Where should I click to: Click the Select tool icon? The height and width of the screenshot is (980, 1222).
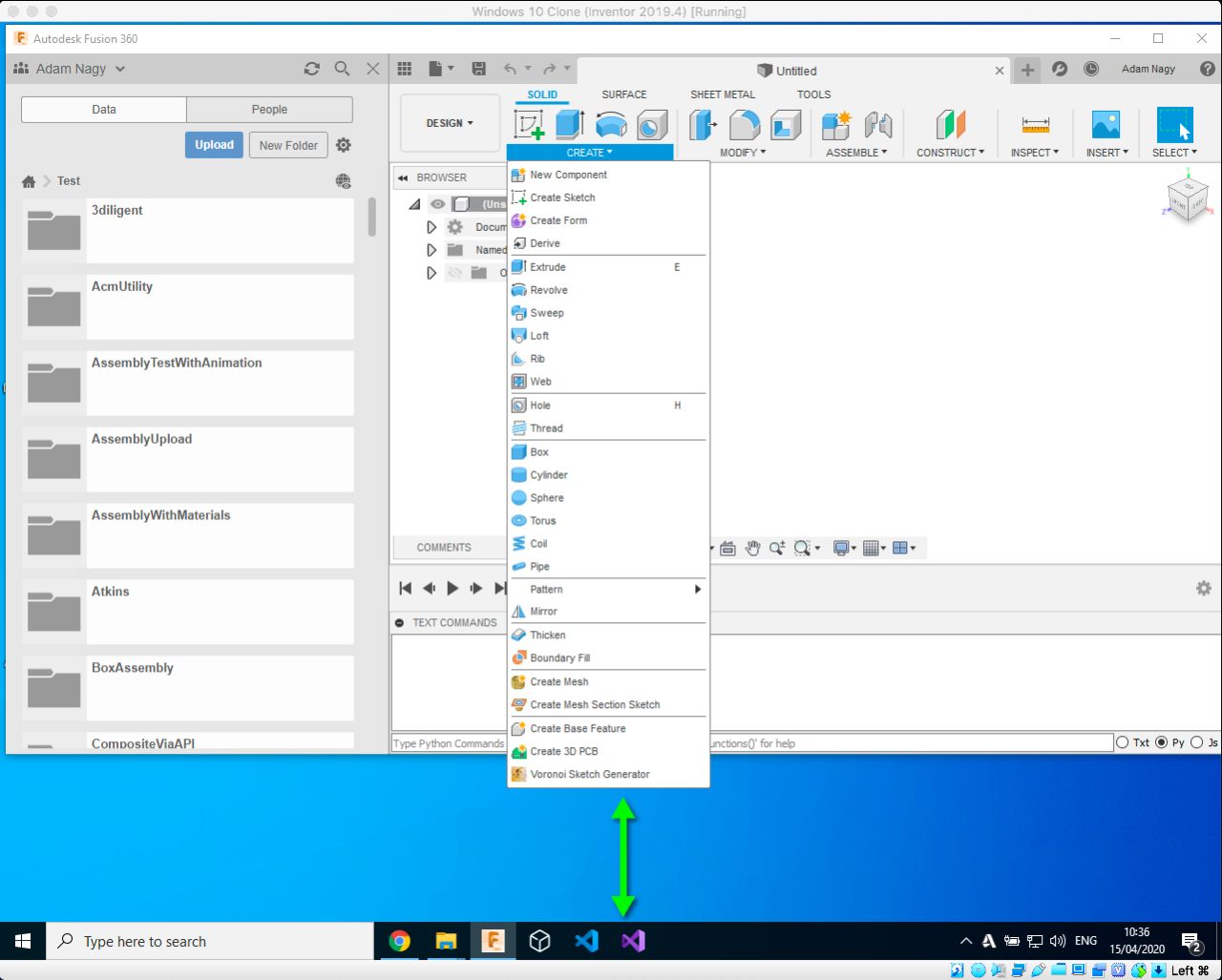coord(1175,125)
